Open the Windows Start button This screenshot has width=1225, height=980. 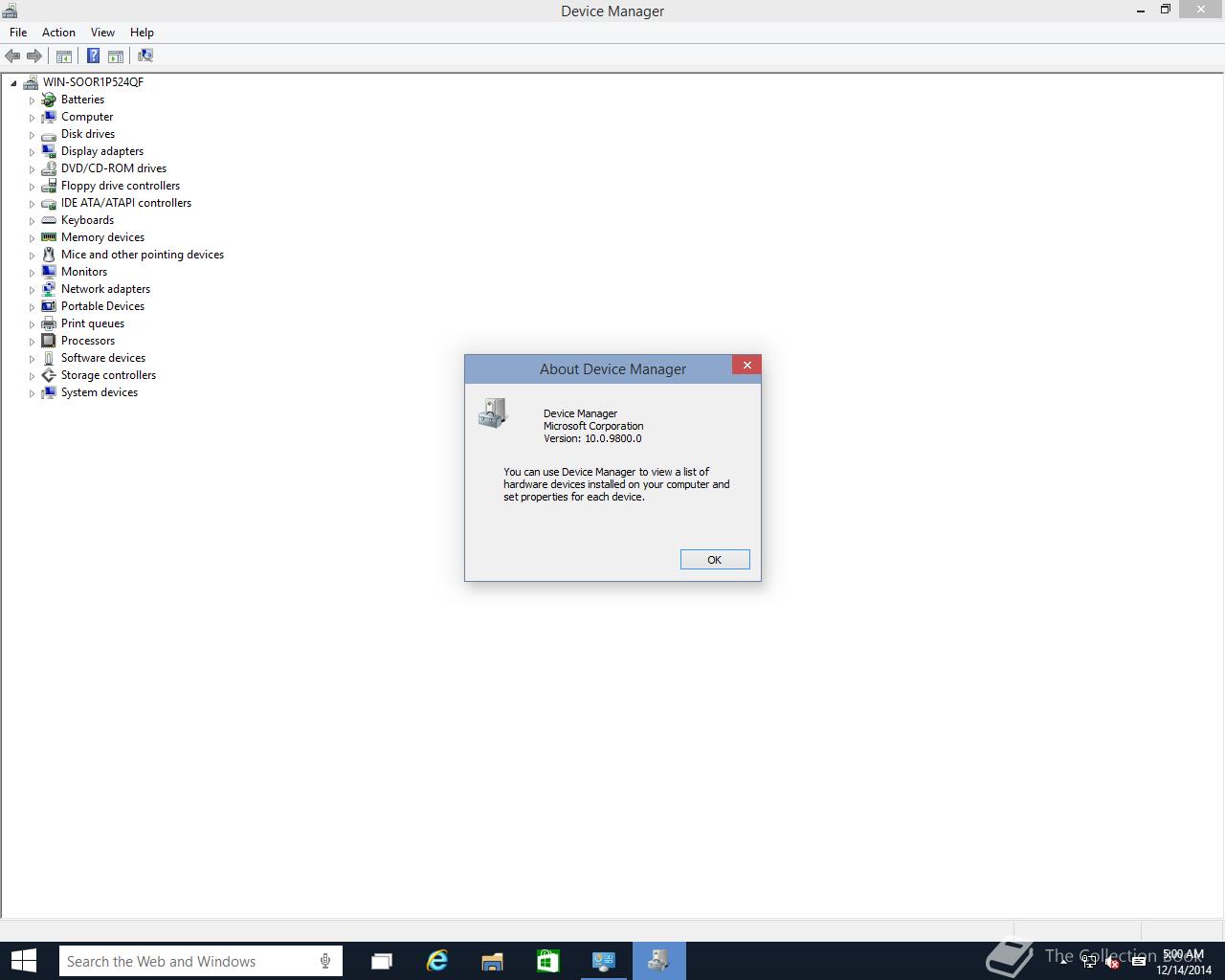click(x=23, y=961)
